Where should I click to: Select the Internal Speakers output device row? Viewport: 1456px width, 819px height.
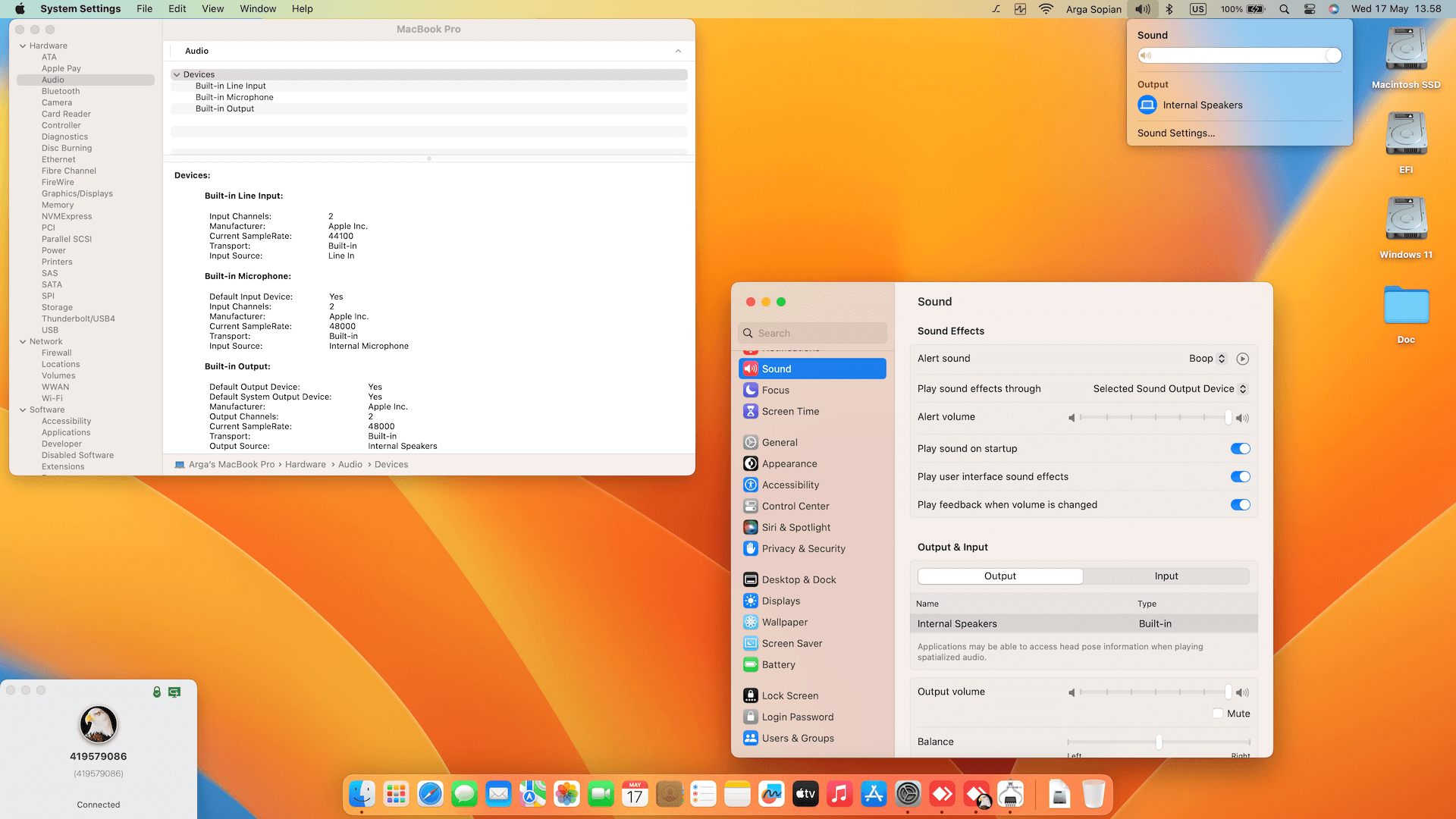[1084, 623]
